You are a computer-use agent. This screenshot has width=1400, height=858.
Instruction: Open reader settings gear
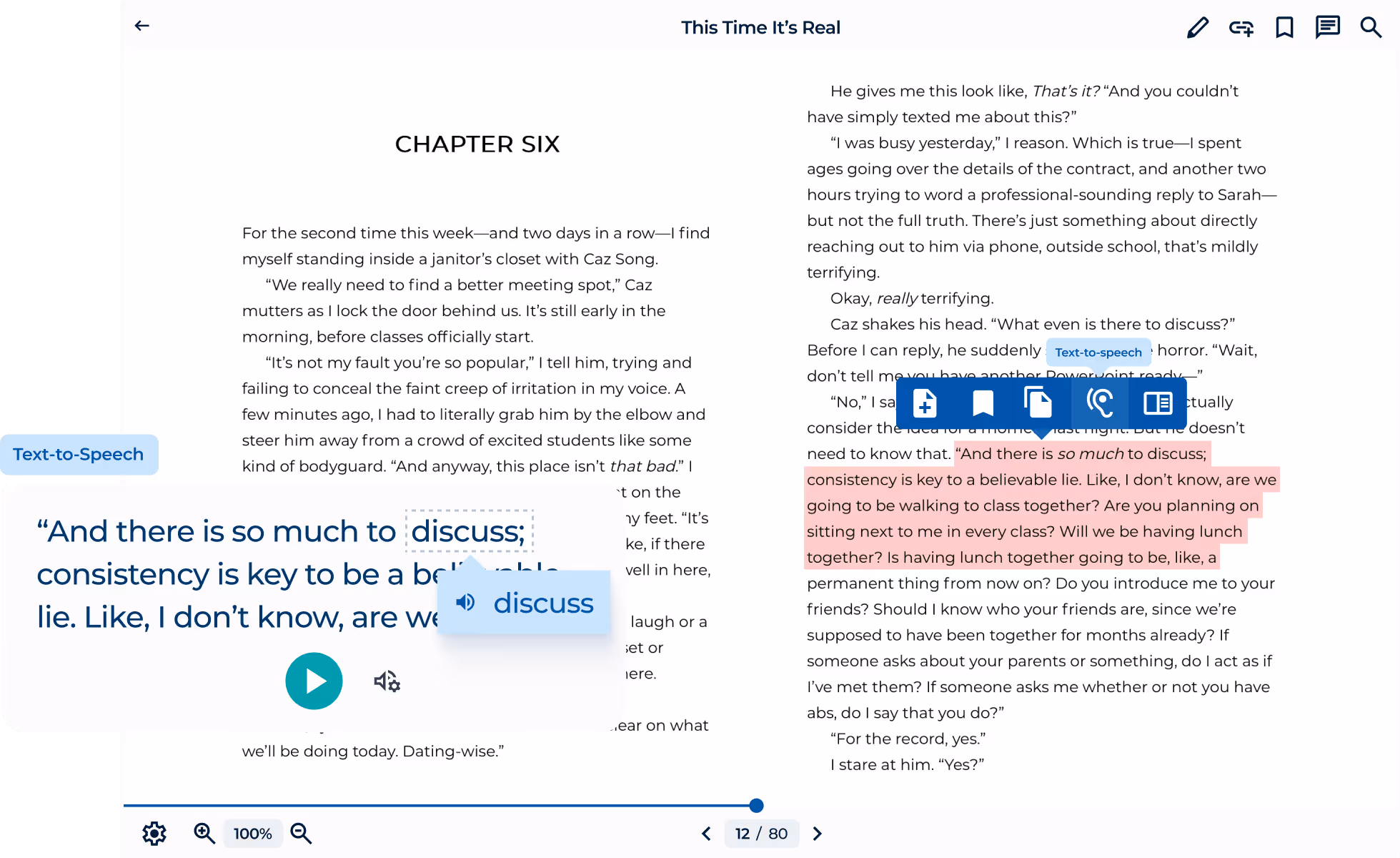[154, 834]
